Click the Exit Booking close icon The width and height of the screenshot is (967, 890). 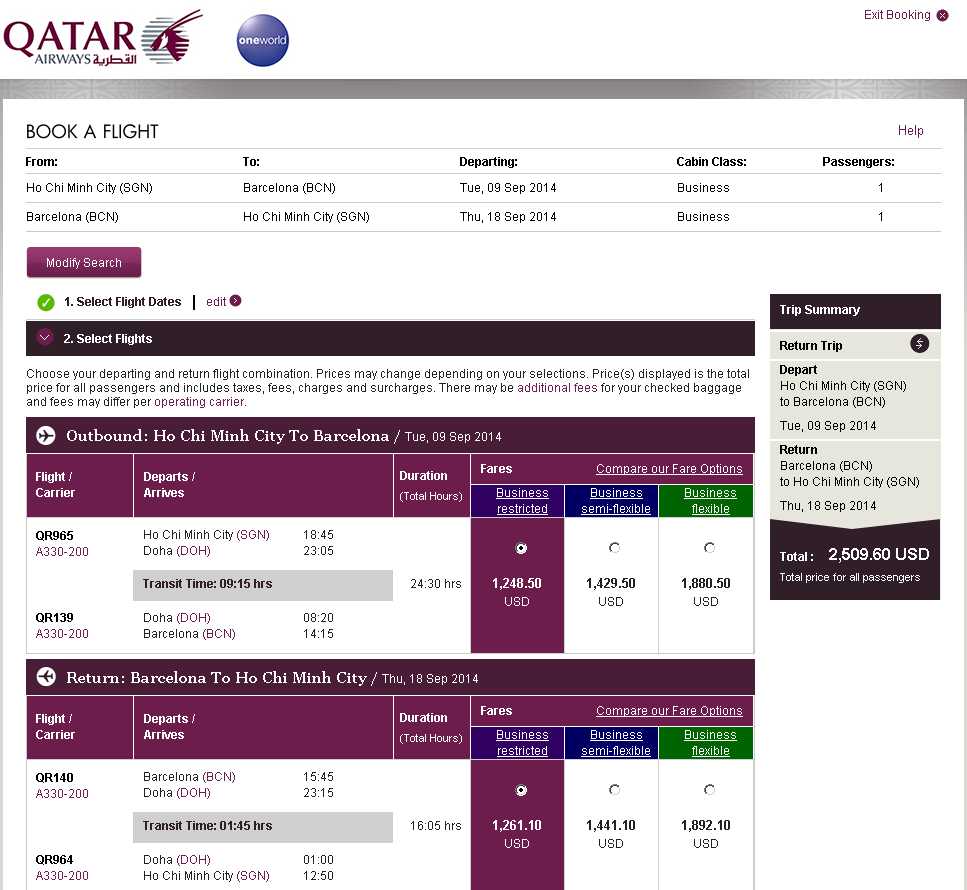coord(942,16)
